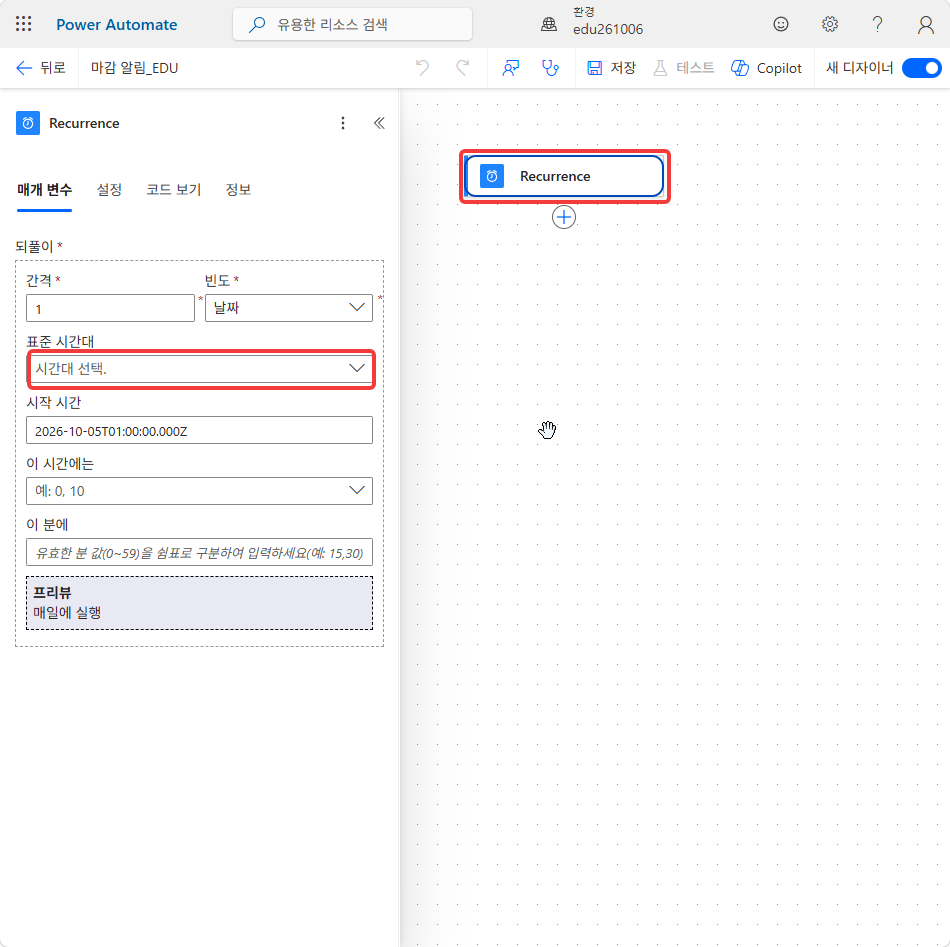Screen dimensions: 950x947
Task: Click the Recurrence clock icon in panel header
Action: [28, 123]
